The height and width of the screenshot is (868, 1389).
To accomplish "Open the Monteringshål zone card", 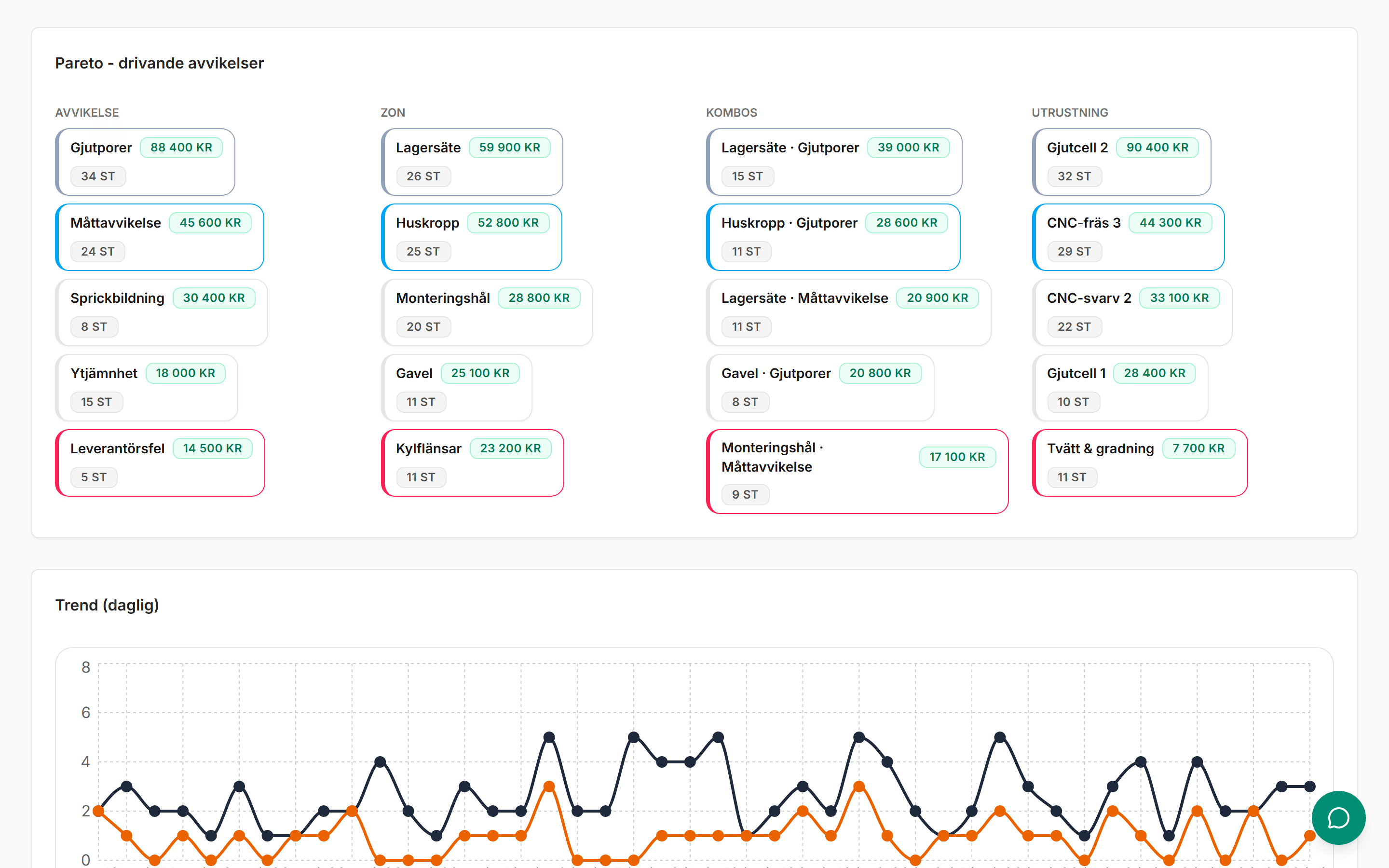I will [487, 312].
